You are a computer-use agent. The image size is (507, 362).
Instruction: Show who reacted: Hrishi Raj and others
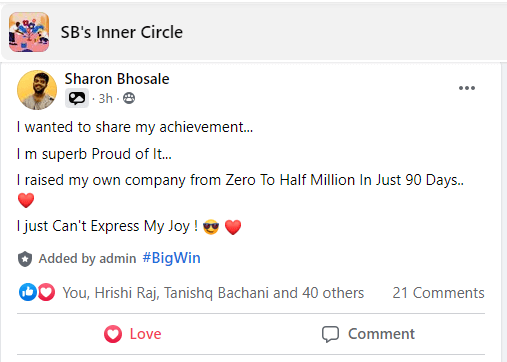tap(213, 293)
